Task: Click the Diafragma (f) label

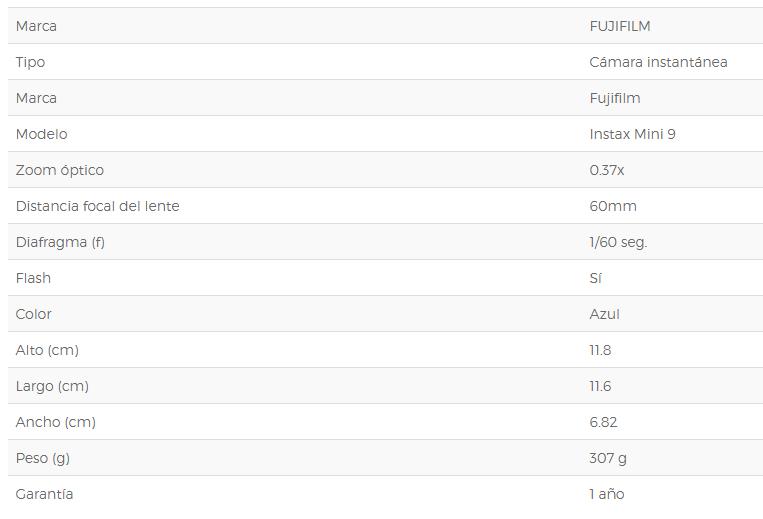Action: [60, 242]
